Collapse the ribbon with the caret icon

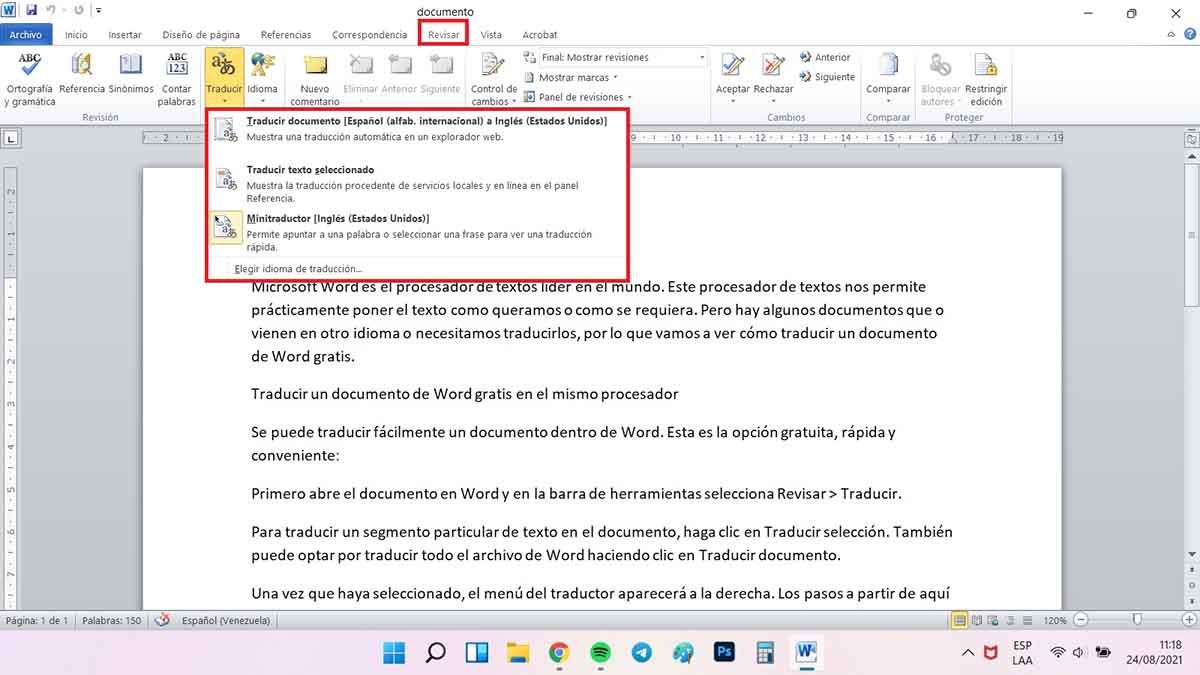pyautogui.click(x=1171, y=34)
